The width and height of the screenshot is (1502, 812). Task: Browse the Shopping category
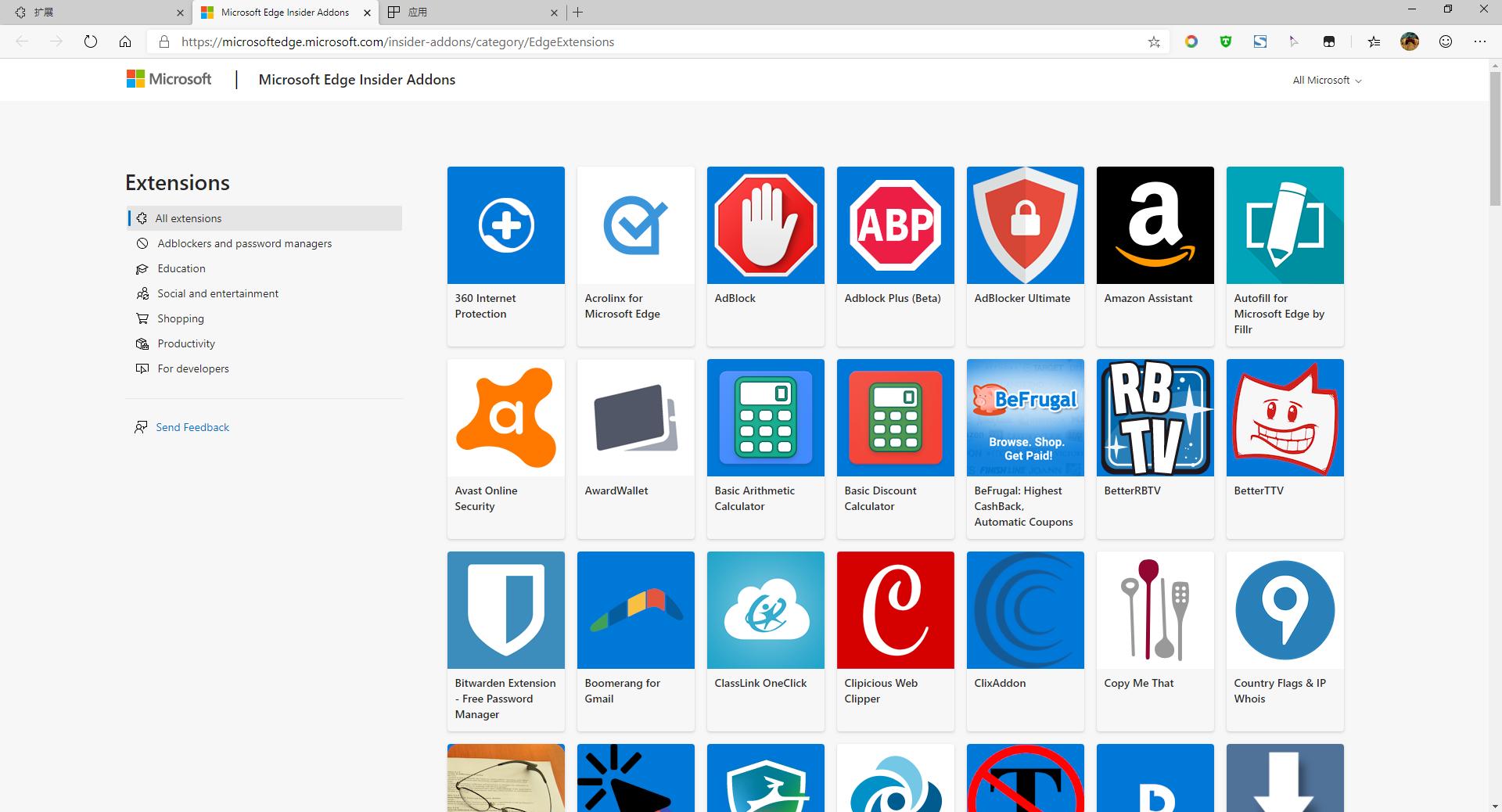point(265,318)
